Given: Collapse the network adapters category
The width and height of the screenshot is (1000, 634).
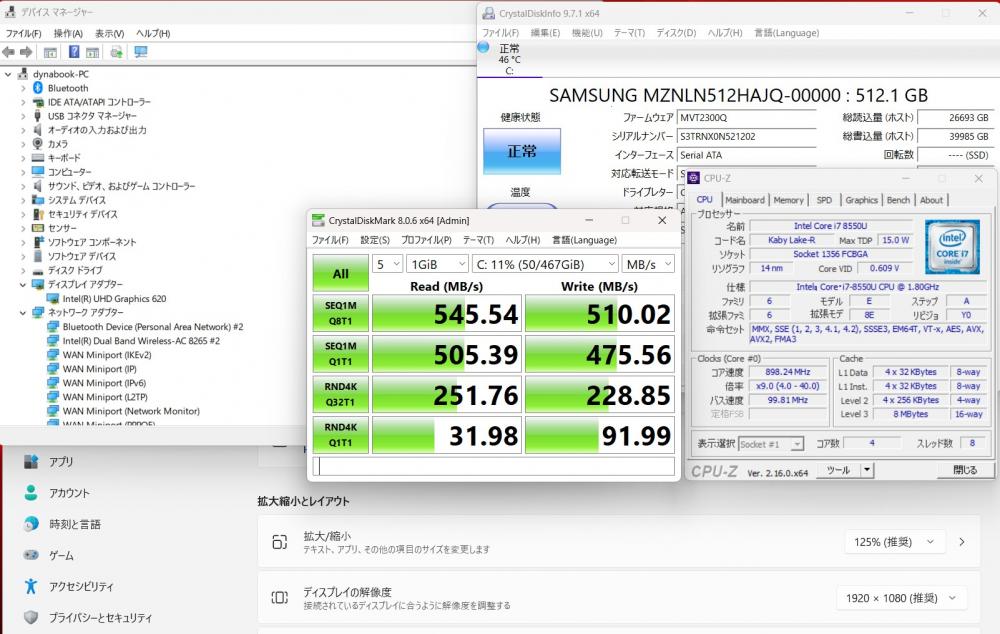Looking at the screenshot, I should pyautogui.click(x=23, y=312).
